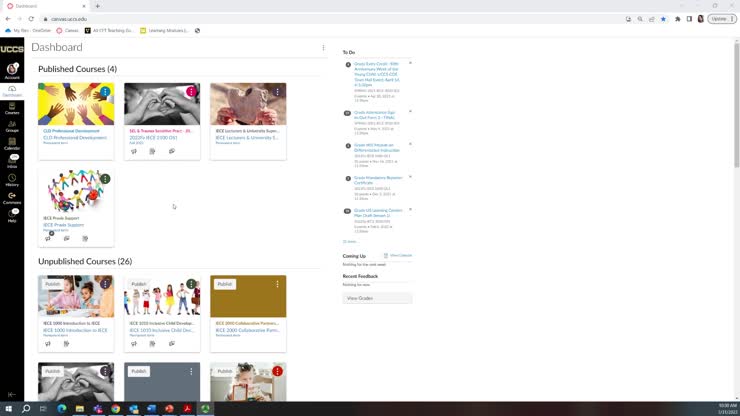The width and height of the screenshot is (740, 416).
Task: Open the Help menu in sidebar
Action: (12, 216)
